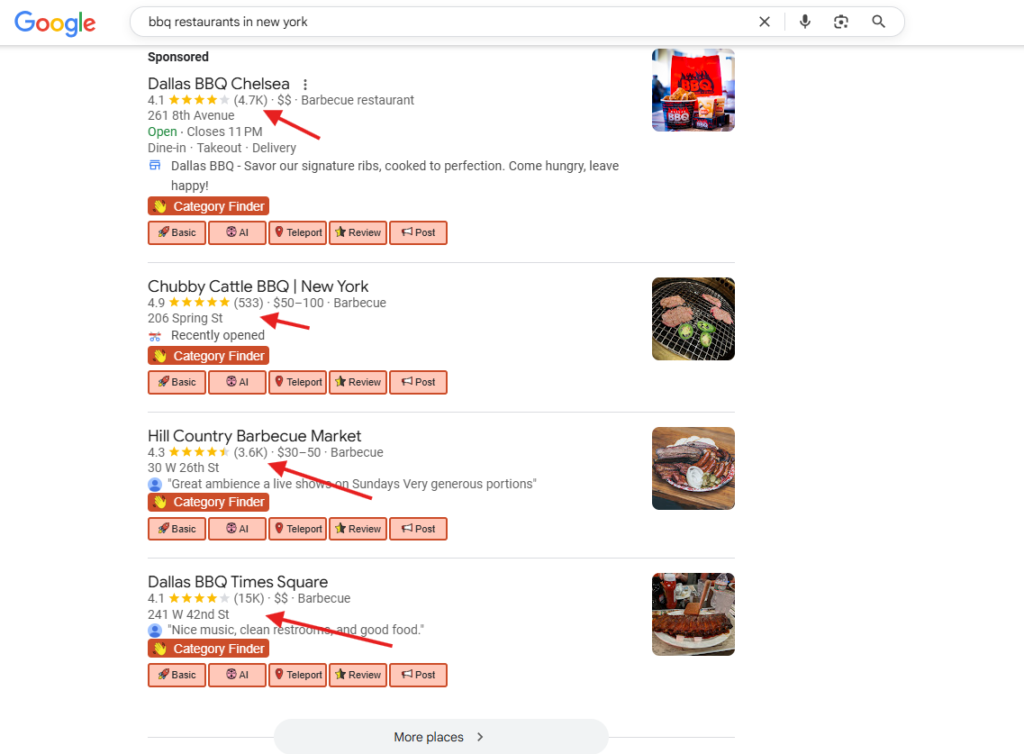Image resolution: width=1024 pixels, height=754 pixels.
Task: Click Post button under Dallas BBQ Times Square
Action: coord(418,675)
